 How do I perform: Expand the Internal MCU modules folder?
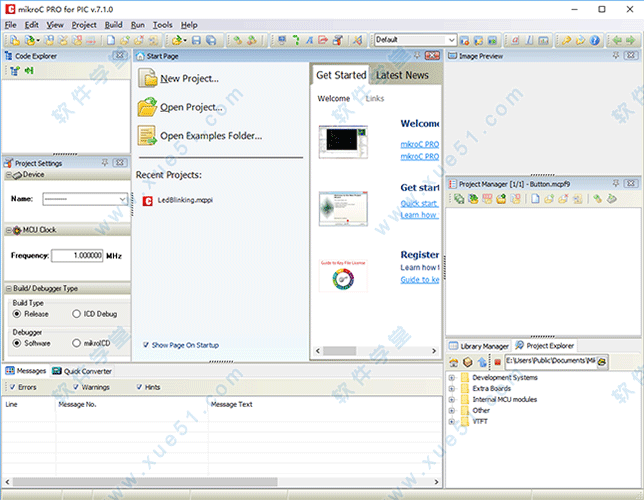[x=451, y=399]
